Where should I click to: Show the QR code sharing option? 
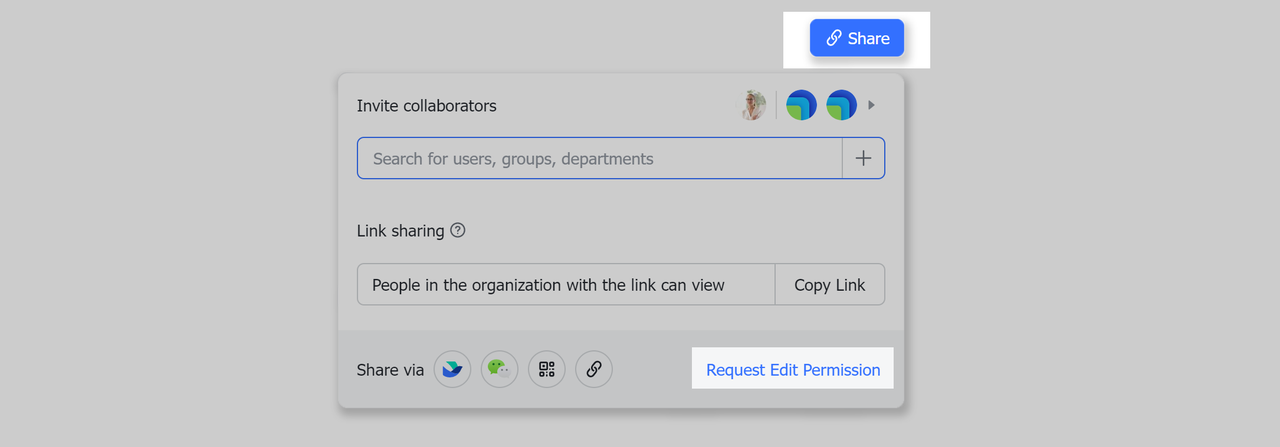coord(546,369)
